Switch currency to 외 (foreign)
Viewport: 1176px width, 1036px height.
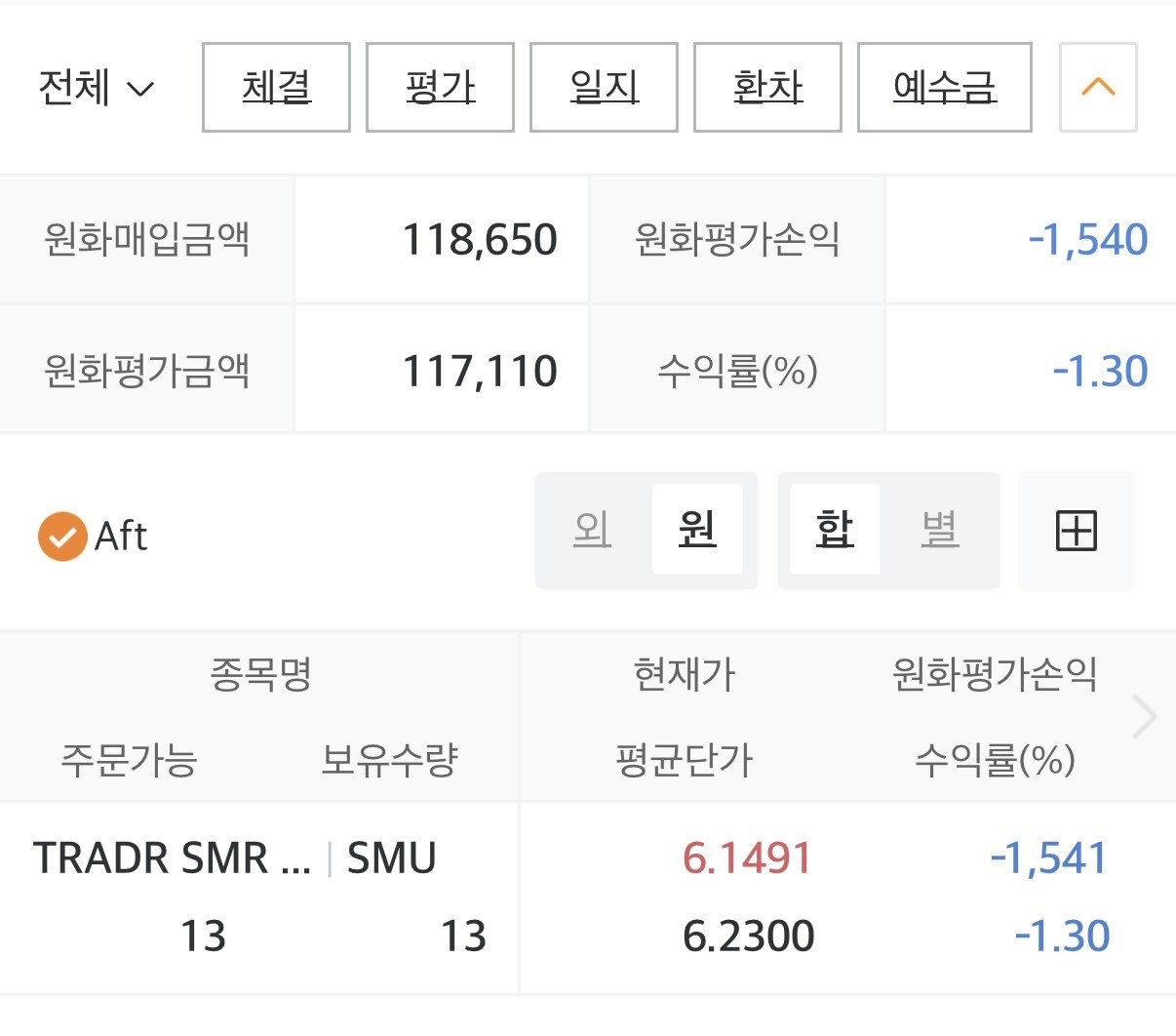(593, 530)
